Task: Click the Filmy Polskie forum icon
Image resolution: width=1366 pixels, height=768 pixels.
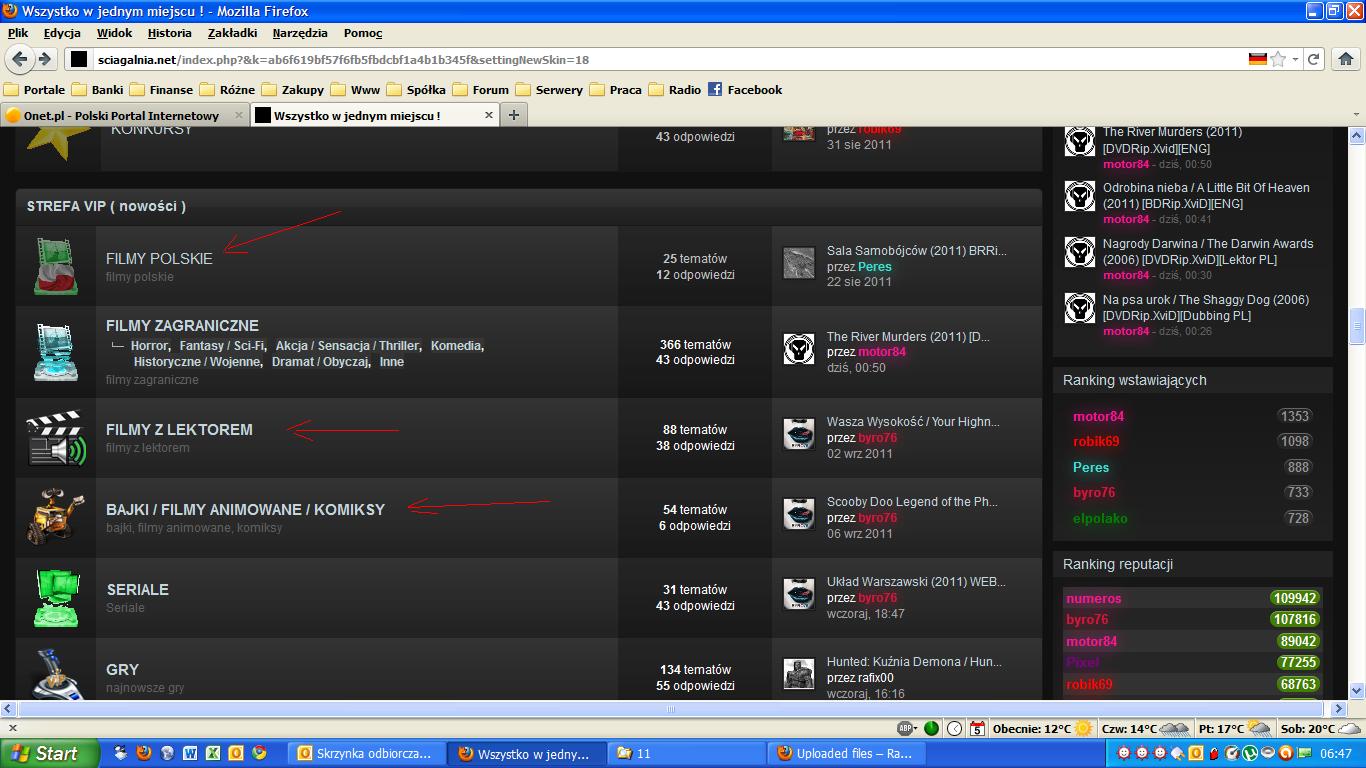Action: 56,266
